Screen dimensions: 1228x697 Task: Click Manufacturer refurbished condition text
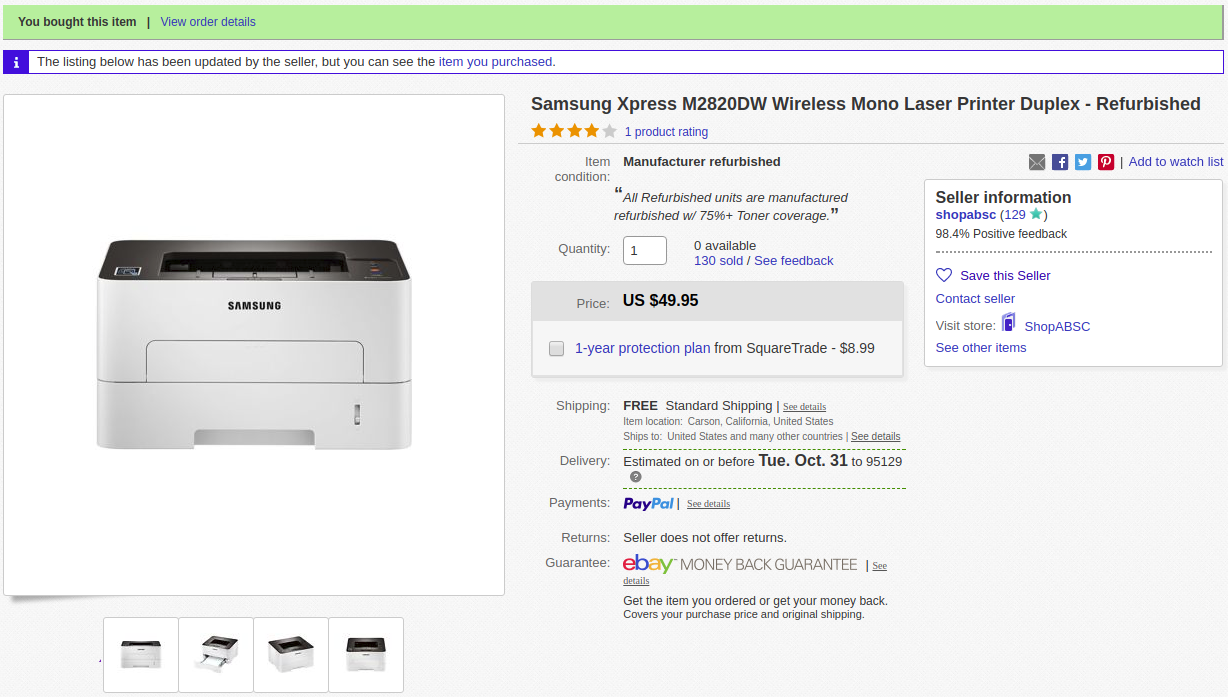point(702,162)
